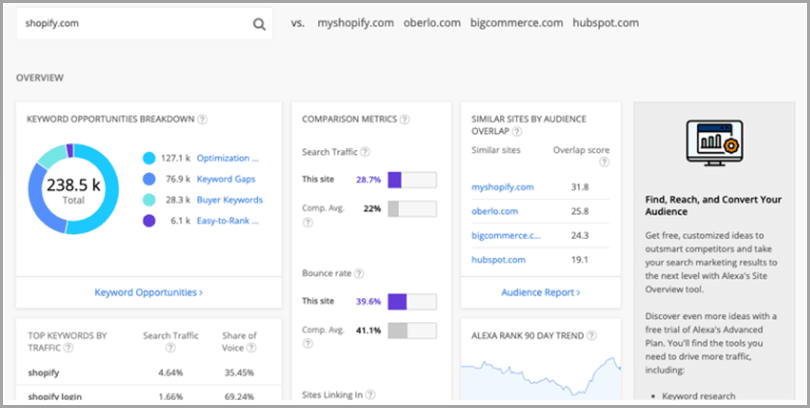Click Comp. Avg. search traffic bar 22%

coord(412,209)
